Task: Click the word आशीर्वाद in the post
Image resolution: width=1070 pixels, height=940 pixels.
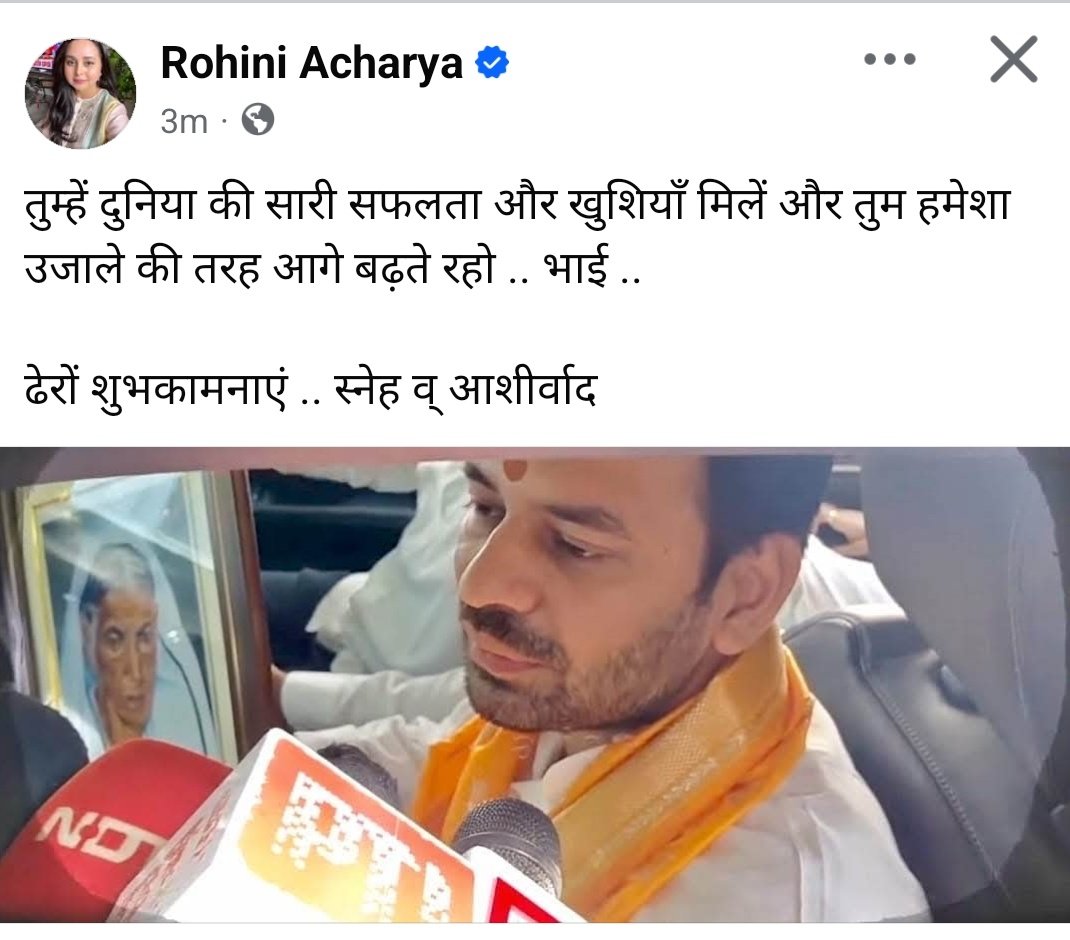Action: point(523,390)
